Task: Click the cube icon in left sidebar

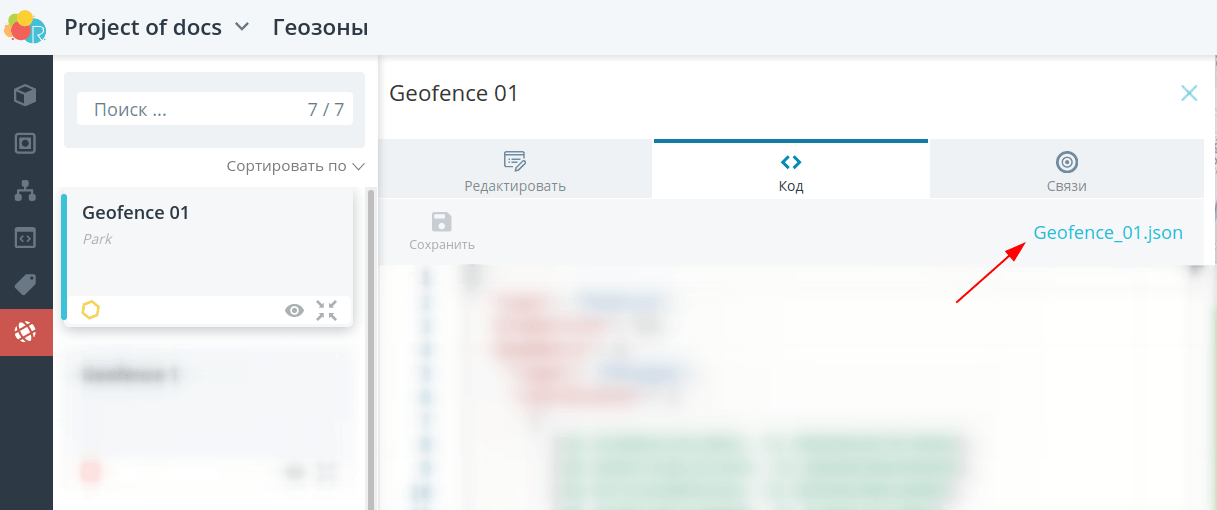Action: coord(26,96)
